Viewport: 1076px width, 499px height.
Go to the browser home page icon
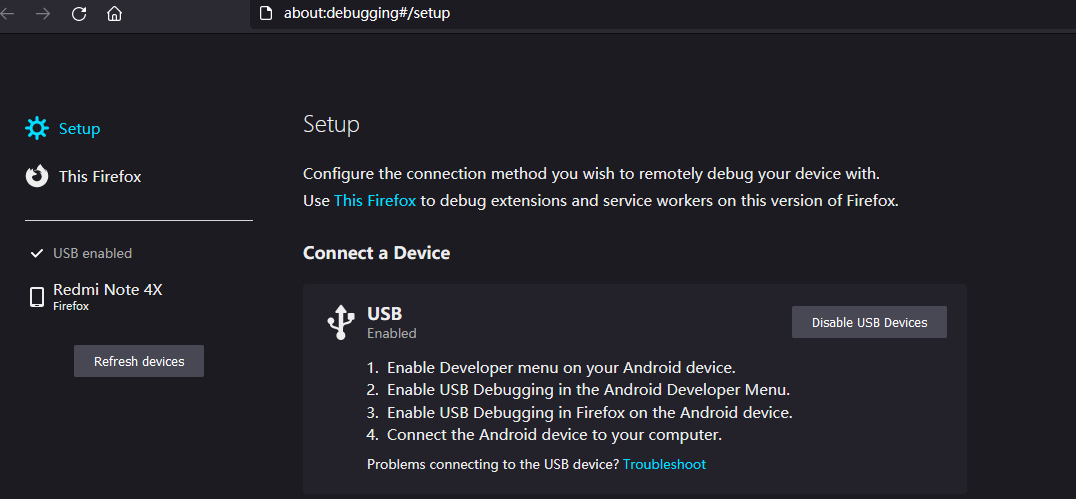tap(115, 14)
